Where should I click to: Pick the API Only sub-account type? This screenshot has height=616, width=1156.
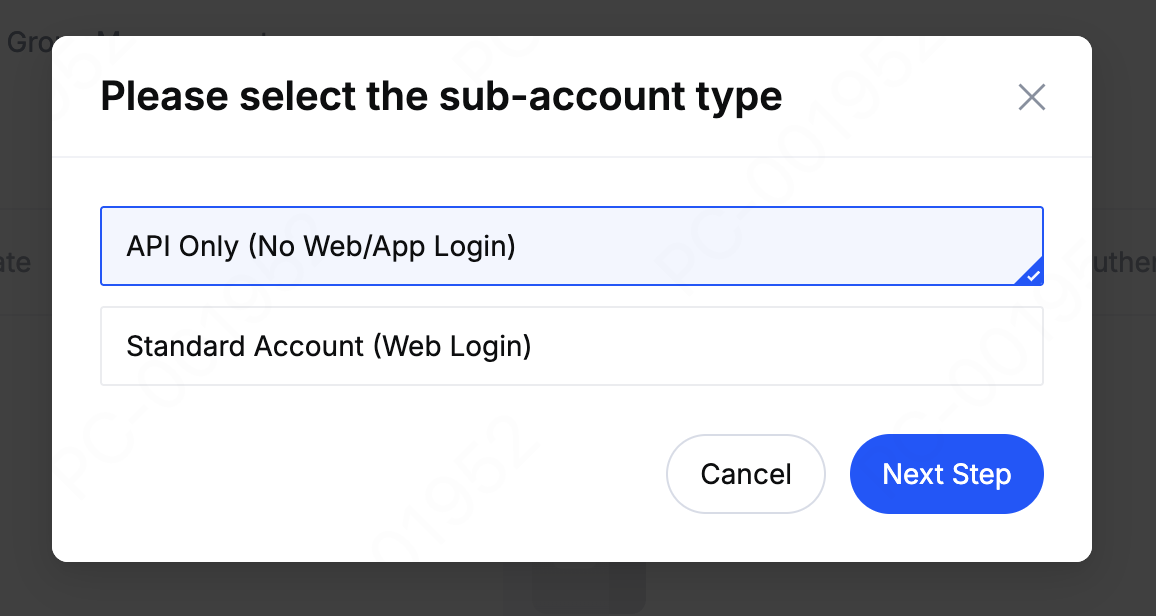[x=571, y=246]
